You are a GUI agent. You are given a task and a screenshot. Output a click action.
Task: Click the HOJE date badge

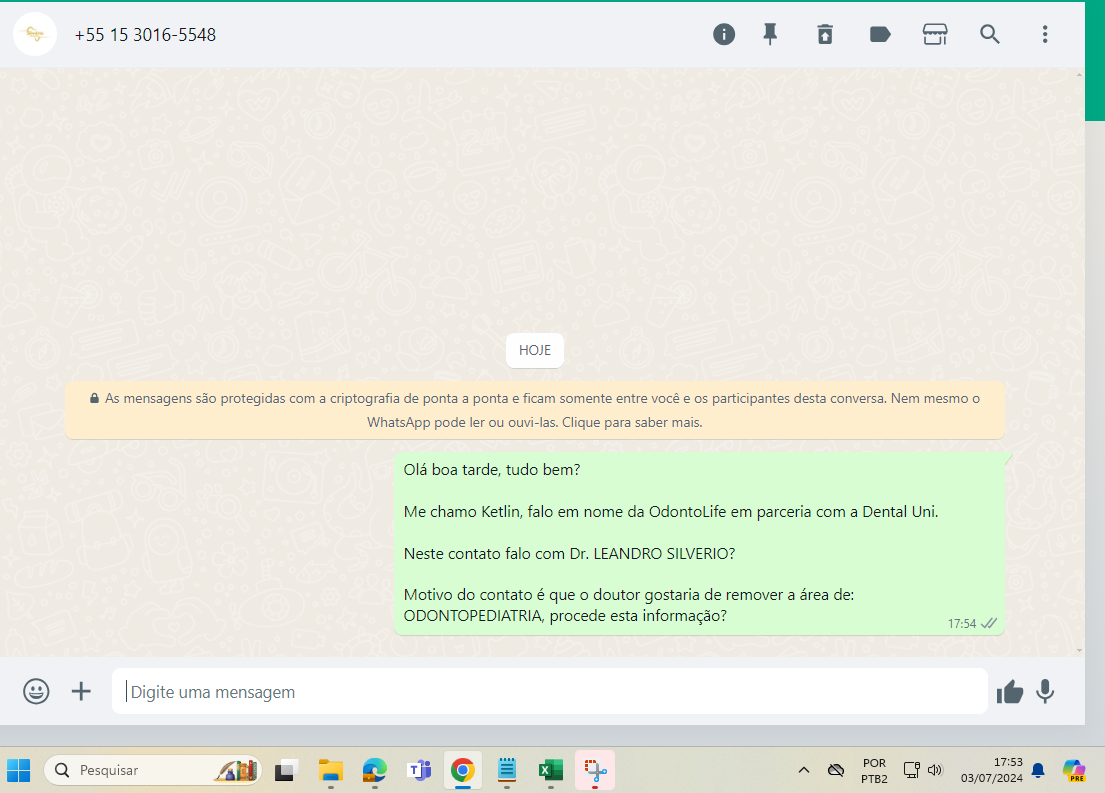535,350
